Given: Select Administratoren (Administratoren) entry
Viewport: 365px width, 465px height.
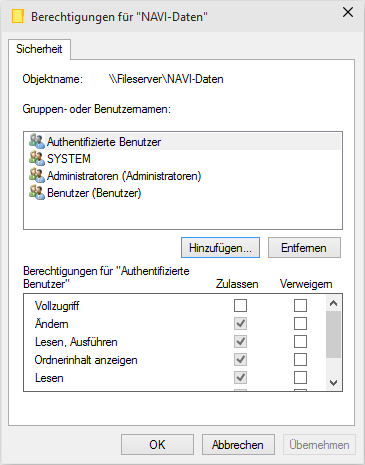Looking at the screenshot, I should tap(183, 176).
